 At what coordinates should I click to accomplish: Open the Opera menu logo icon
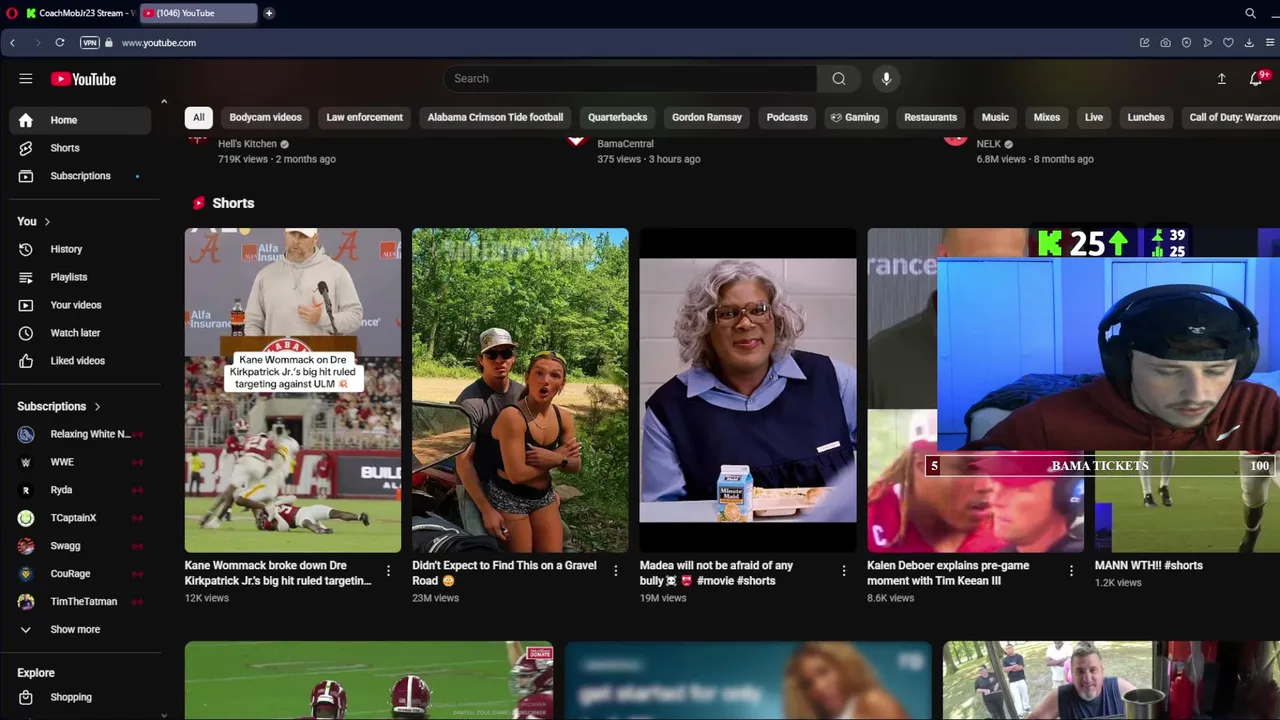tap(12, 13)
